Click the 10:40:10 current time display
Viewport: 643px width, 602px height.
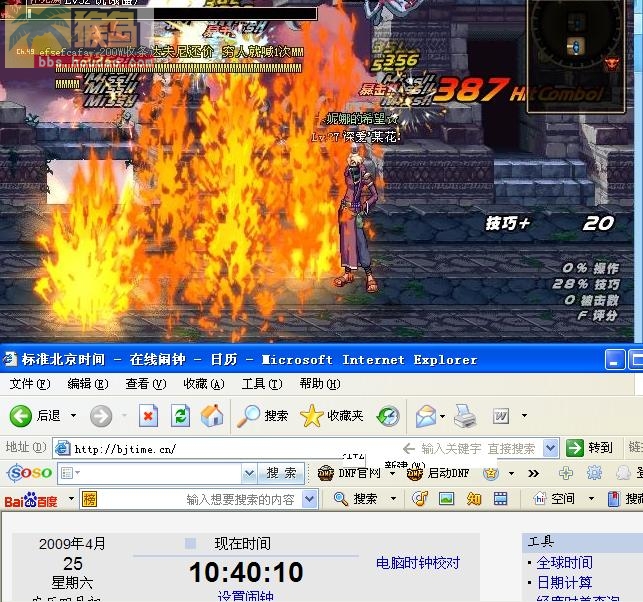click(246, 572)
